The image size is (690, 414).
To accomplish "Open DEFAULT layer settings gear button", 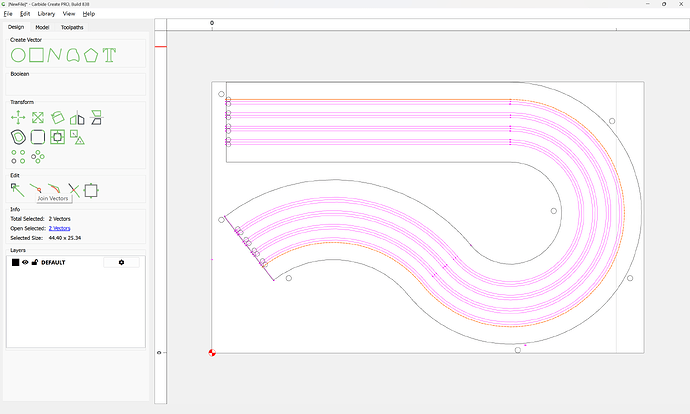I will point(121,262).
